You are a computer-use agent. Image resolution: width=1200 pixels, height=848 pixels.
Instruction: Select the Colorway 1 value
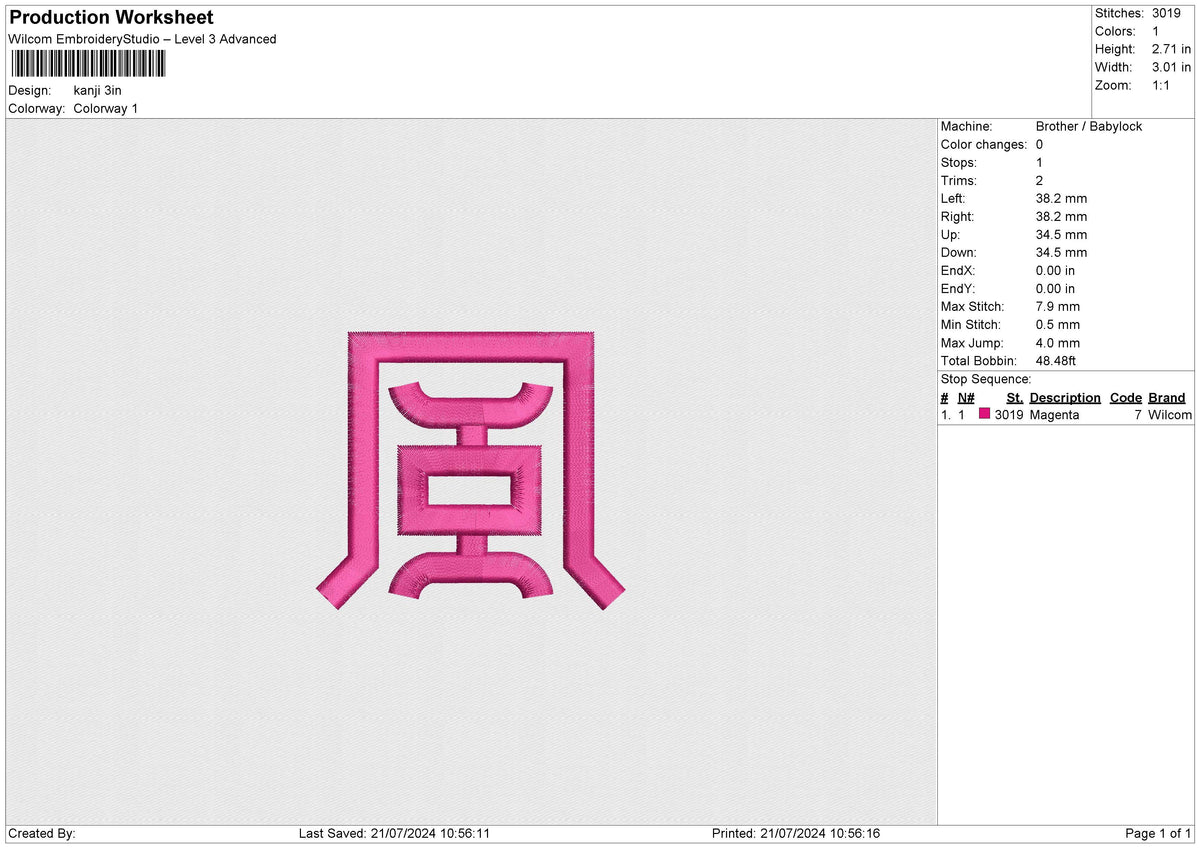click(106, 109)
